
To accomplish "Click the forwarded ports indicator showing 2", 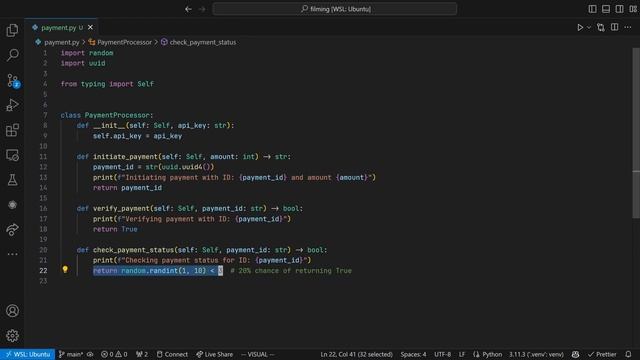I will [x=142, y=354].
